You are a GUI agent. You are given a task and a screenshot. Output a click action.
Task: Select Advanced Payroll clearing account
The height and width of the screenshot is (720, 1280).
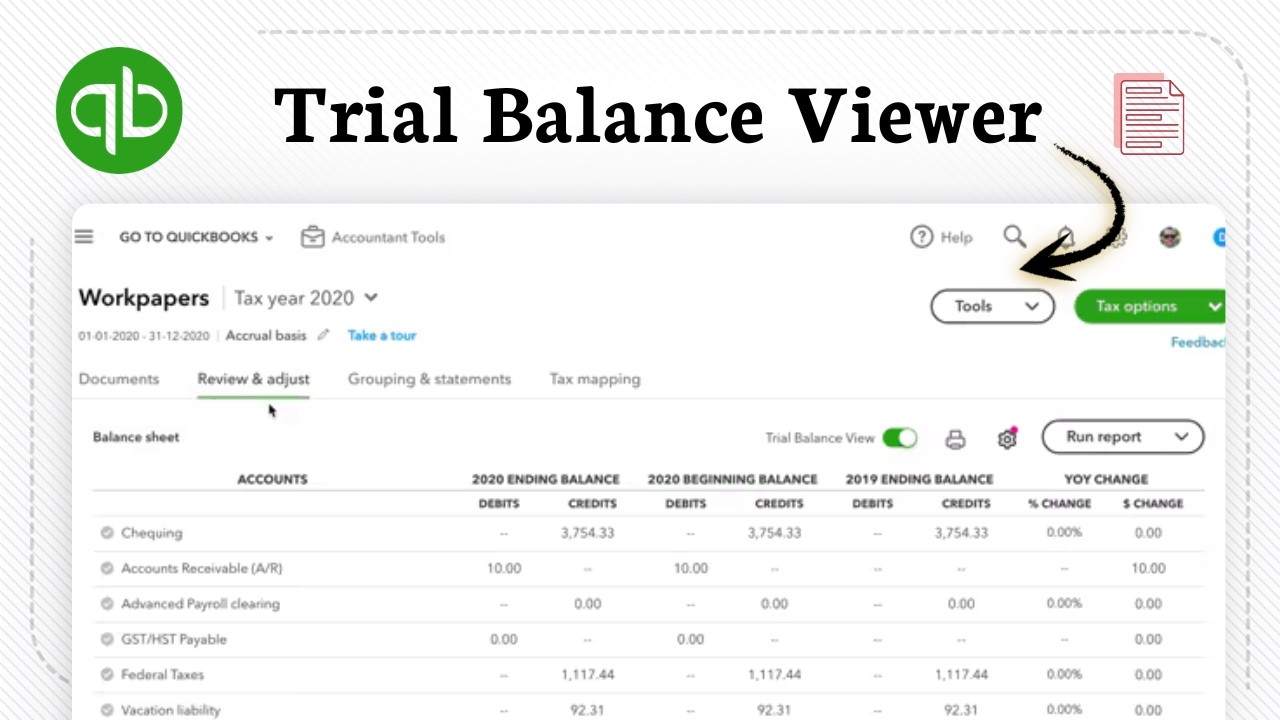[x=200, y=604]
